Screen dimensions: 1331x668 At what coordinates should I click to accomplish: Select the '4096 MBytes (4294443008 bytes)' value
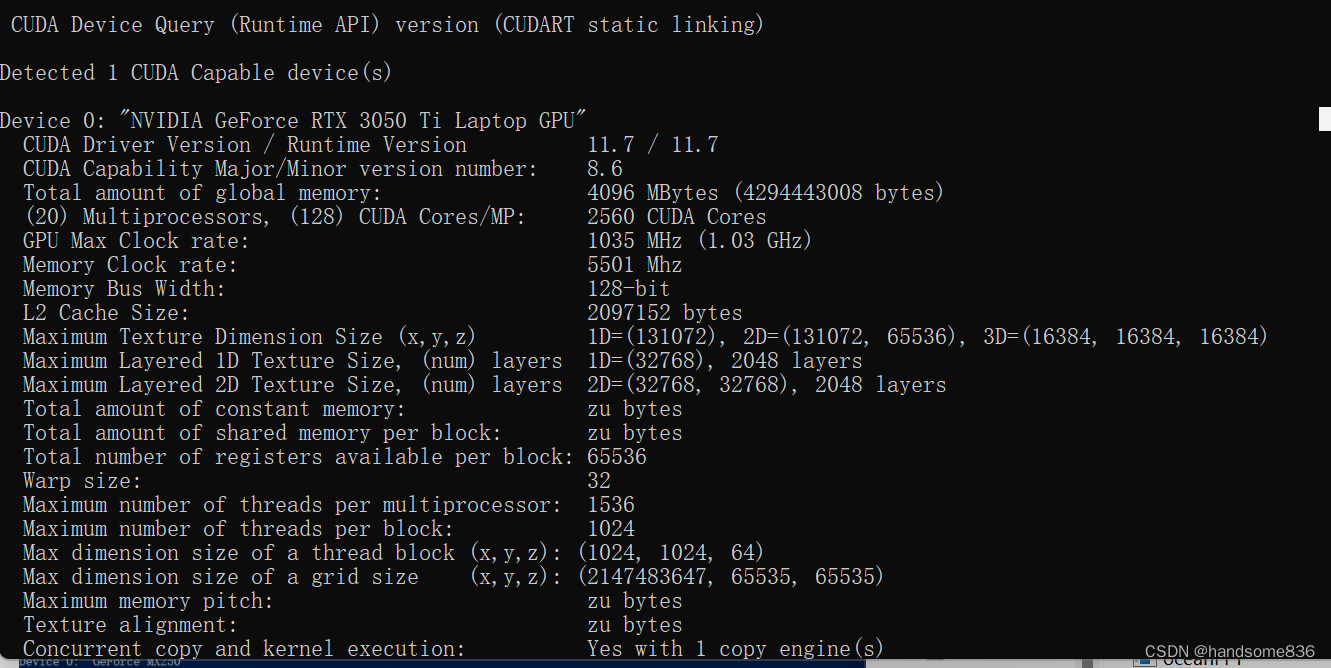click(x=766, y=193)
